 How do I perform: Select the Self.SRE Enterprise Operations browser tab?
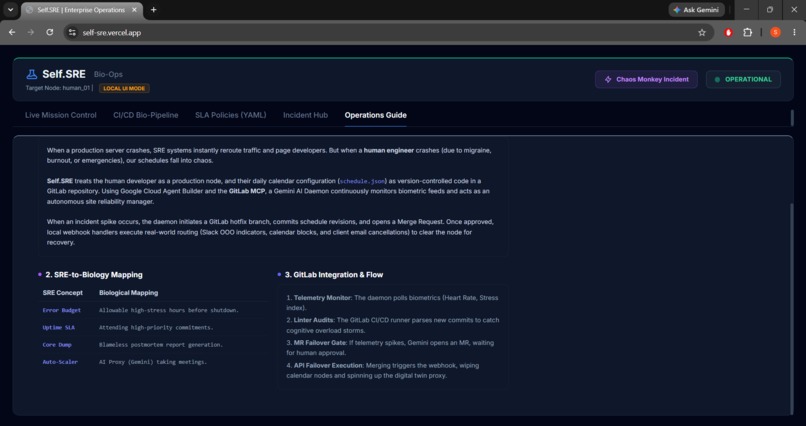tap(82, 10)
